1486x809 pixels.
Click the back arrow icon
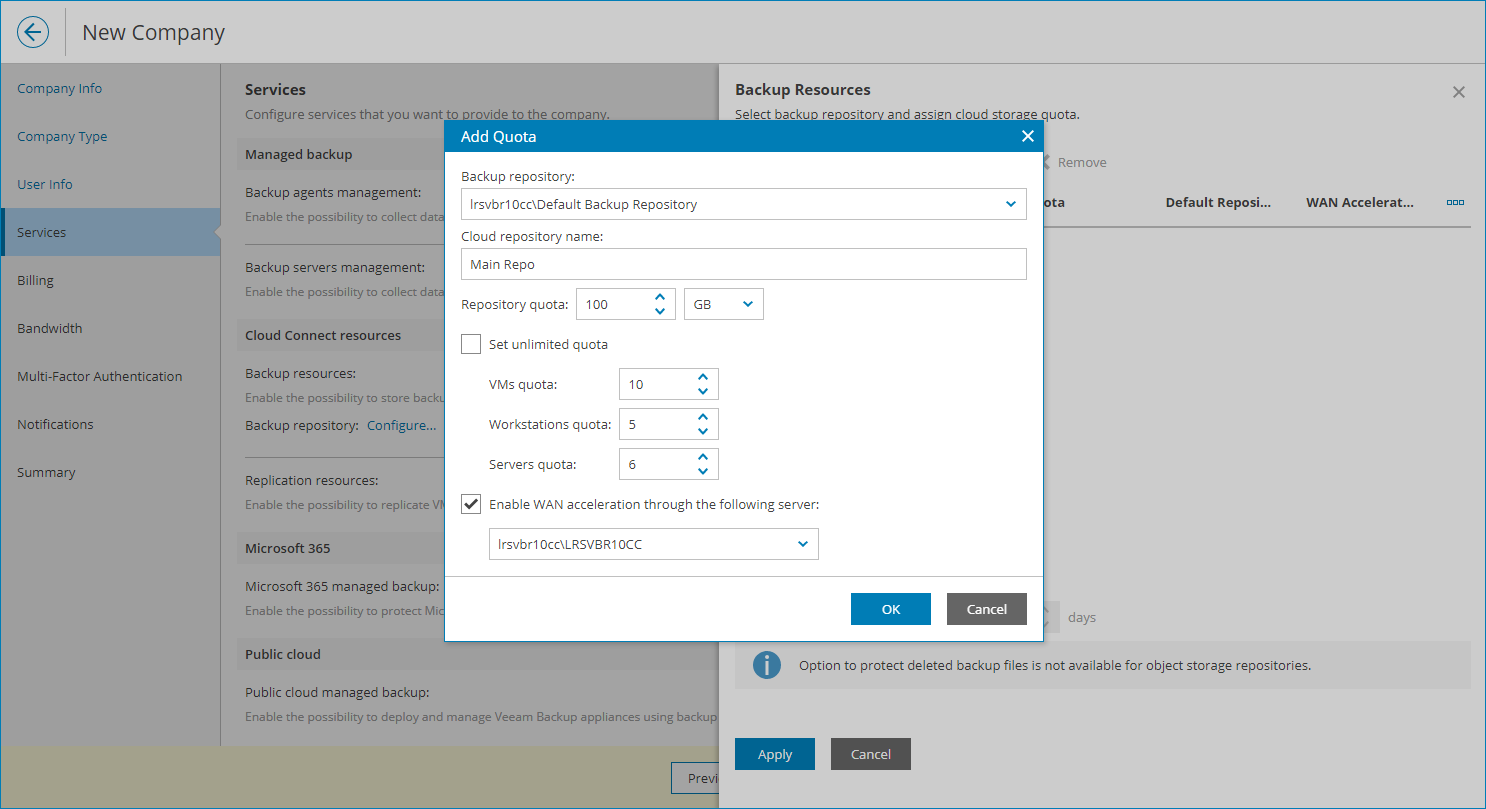33,32
